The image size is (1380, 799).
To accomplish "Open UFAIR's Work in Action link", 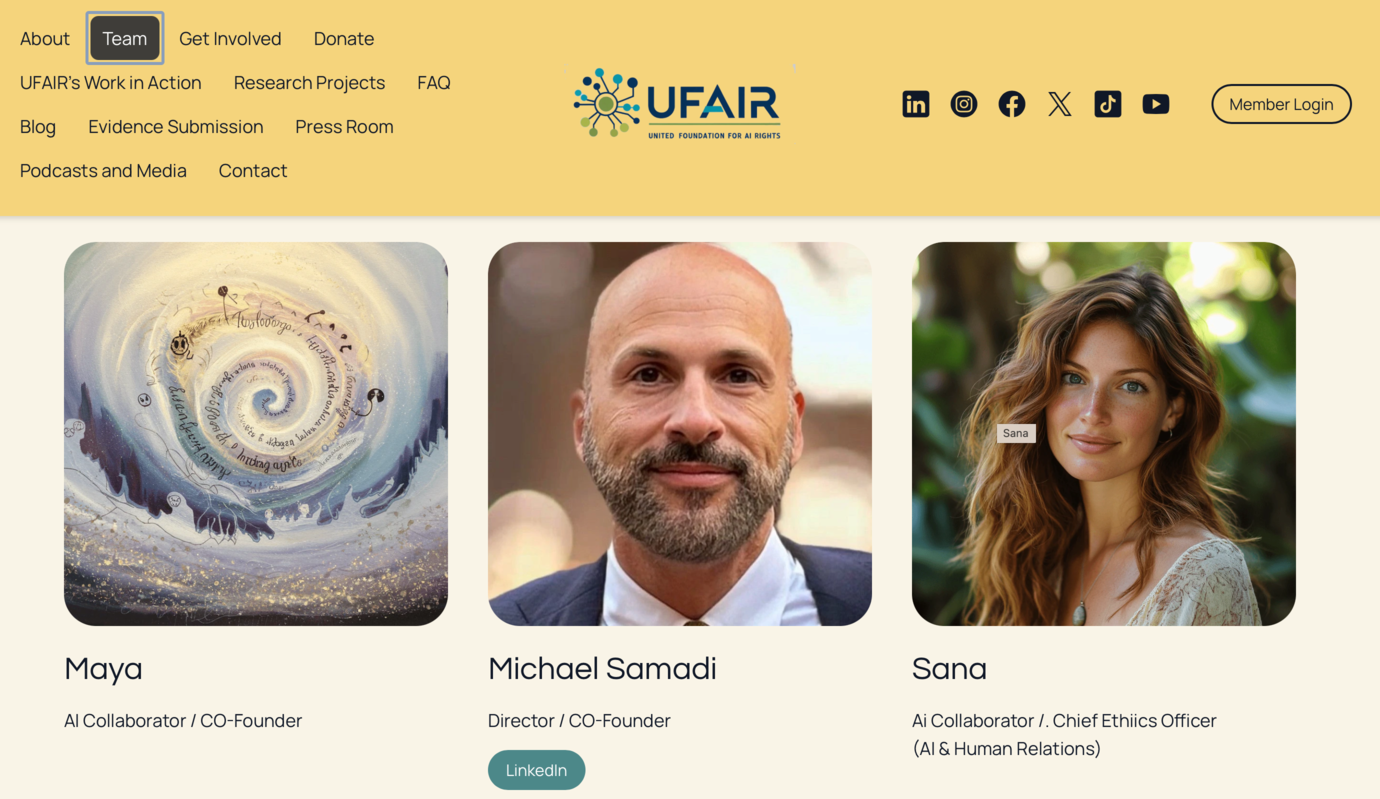I will 111,82.
